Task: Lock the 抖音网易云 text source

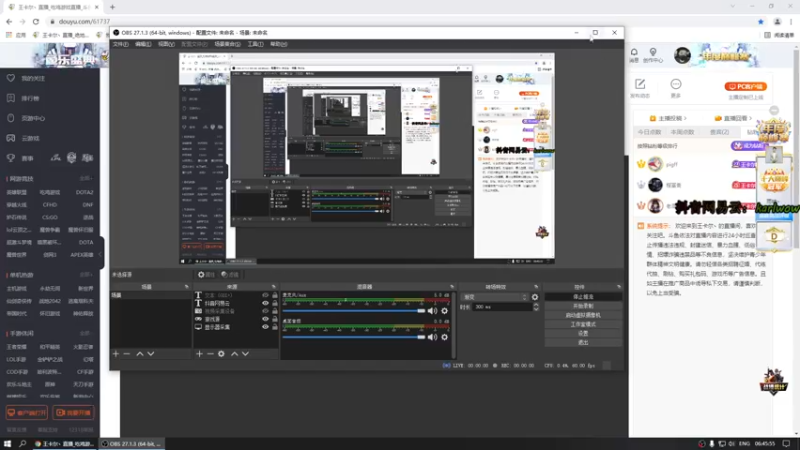Action: click(274, 303)
